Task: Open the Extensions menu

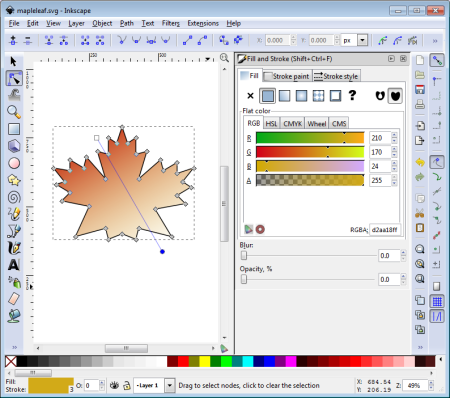Action: (203, 23)
